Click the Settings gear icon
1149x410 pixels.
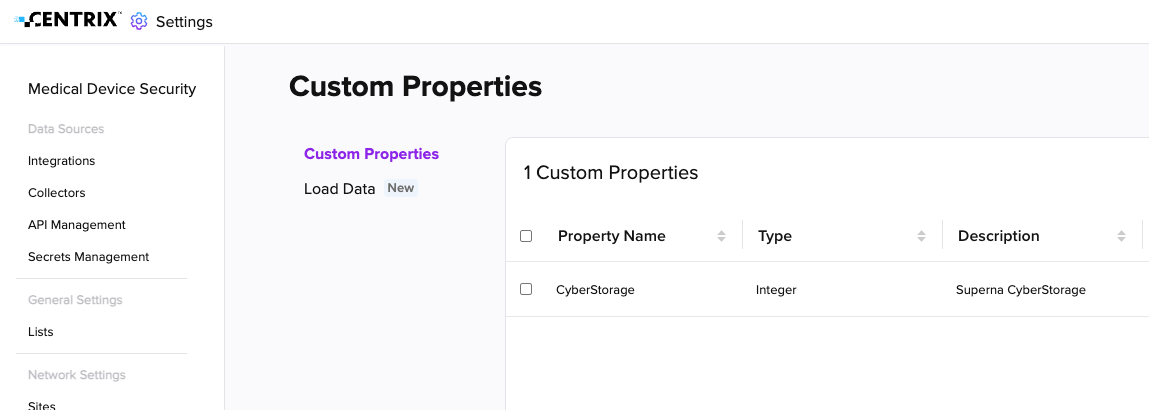coord(138,21)
